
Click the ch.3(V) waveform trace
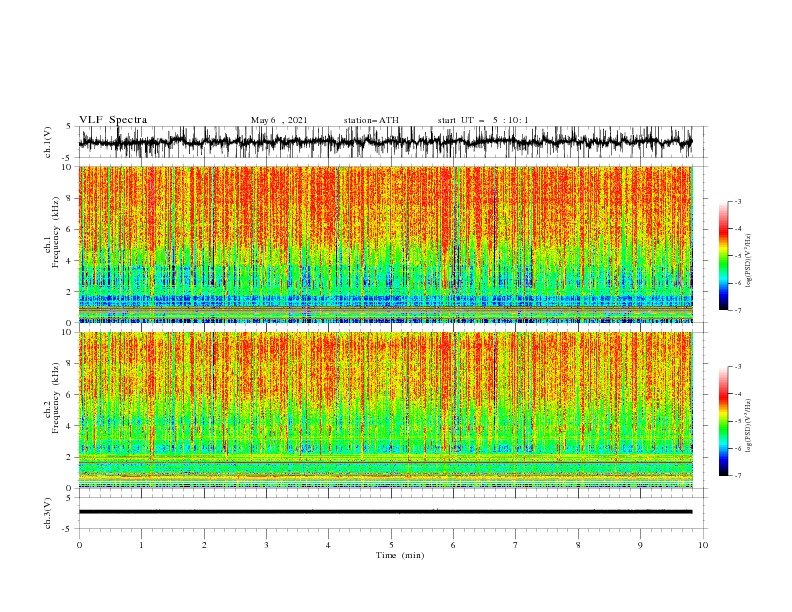point(385,512)
